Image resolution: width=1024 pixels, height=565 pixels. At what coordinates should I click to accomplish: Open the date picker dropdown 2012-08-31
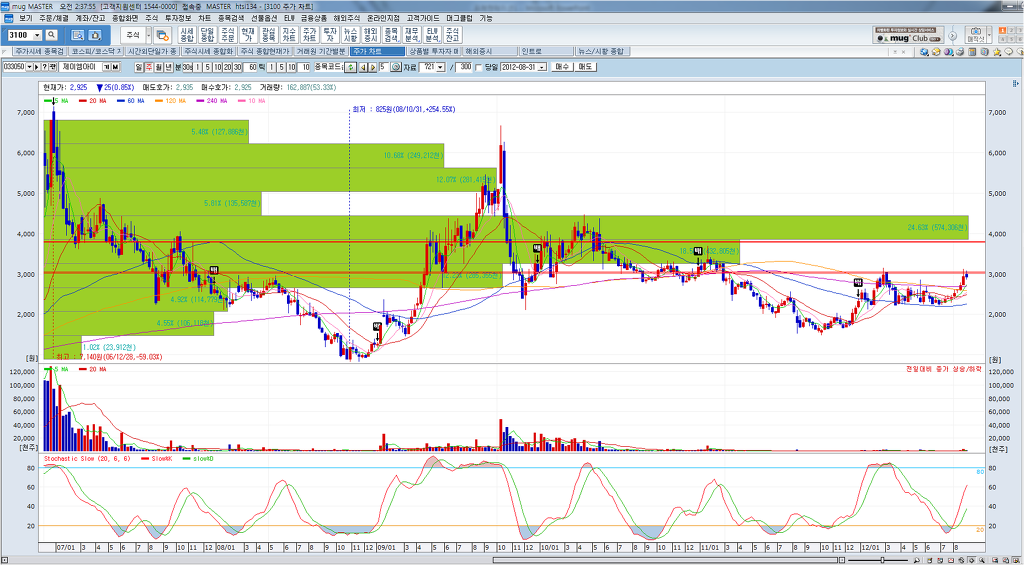pos(542,67)
